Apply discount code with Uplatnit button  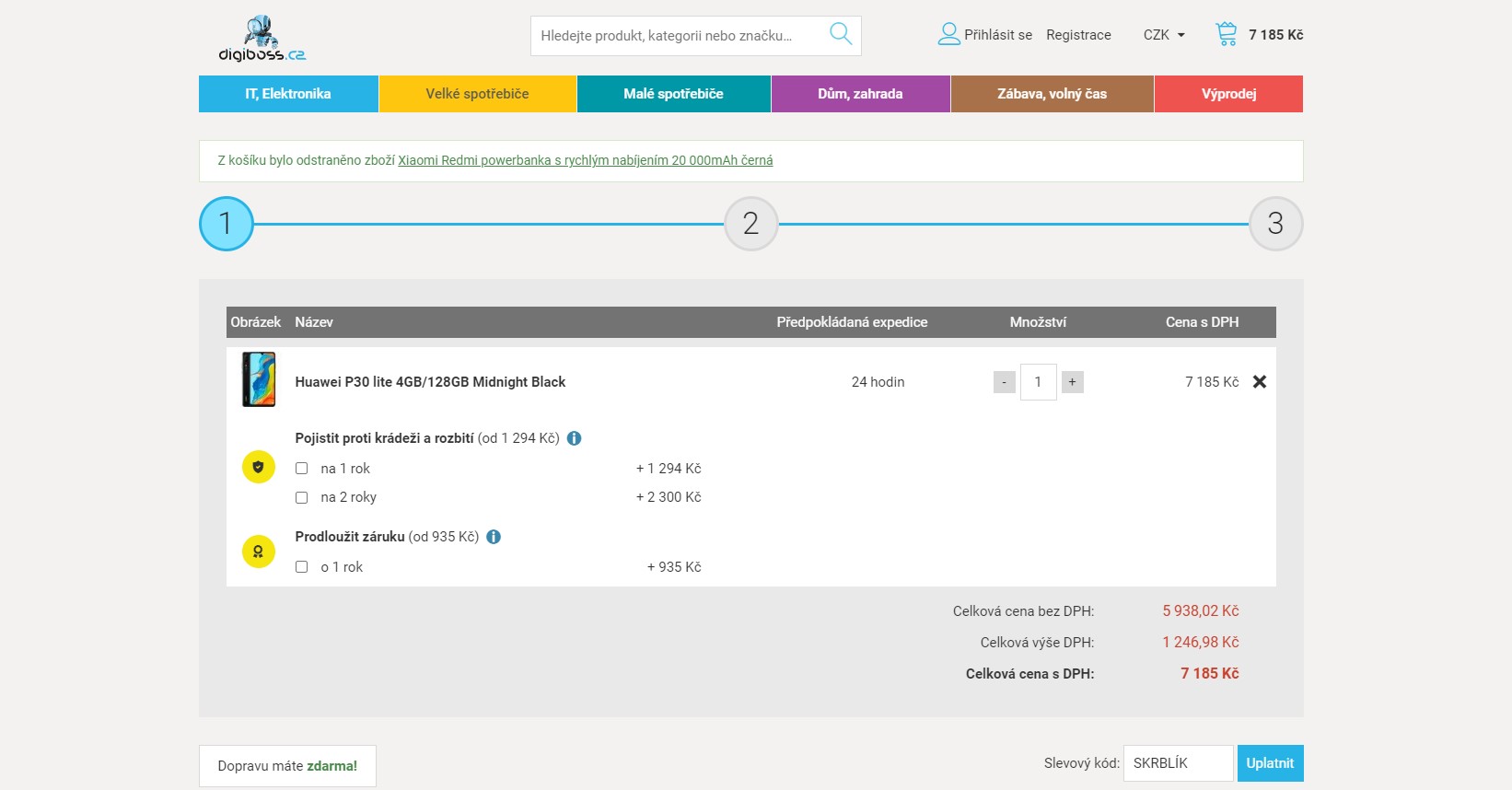click(x=1270, y=763)
